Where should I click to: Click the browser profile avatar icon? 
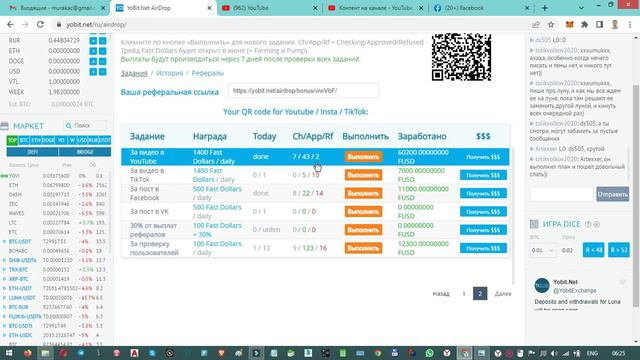[615, 24]
